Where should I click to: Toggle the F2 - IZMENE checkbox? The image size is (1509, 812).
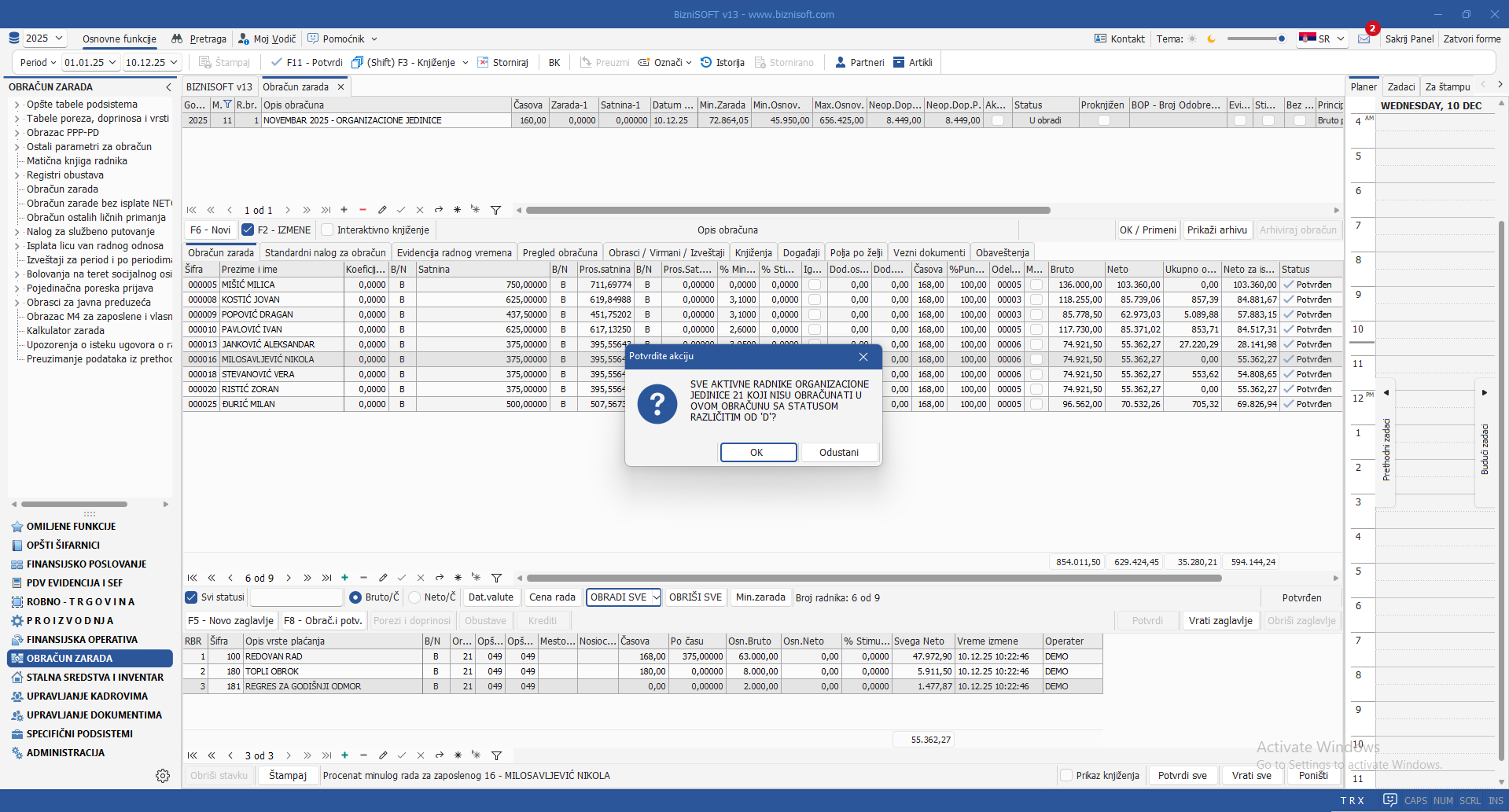pyautogui.click(x=248, y=230)
